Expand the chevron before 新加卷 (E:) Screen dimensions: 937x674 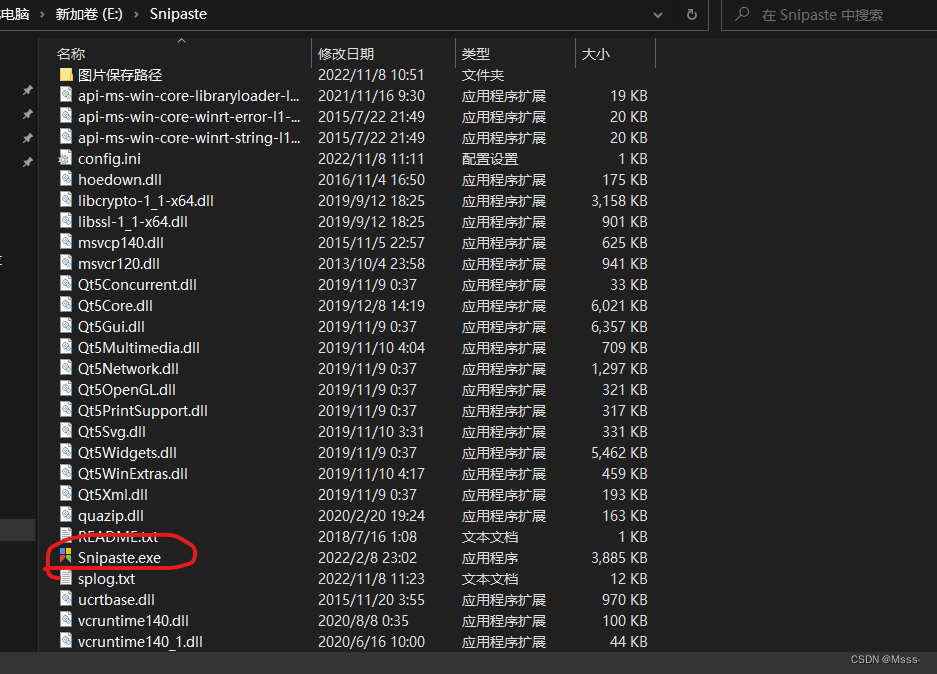click(x=42, y=14)
